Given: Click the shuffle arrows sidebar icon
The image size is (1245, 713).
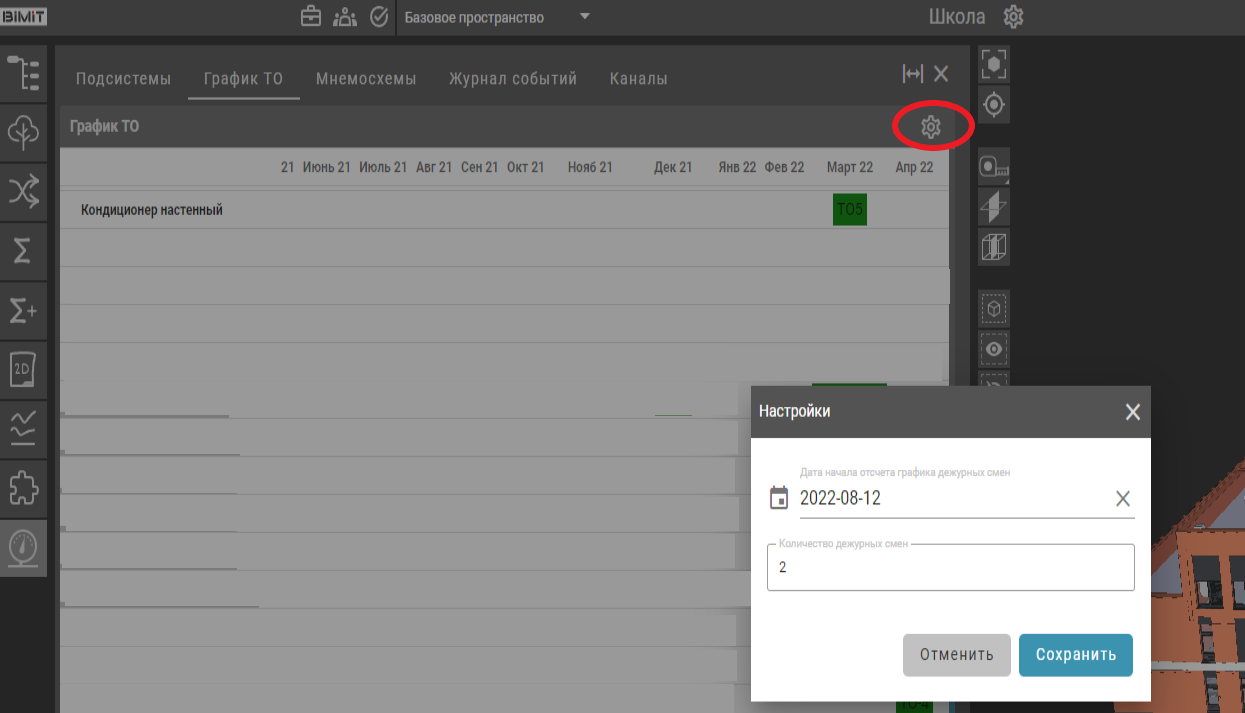Looking at the screenshot, I should pos(23,191).
